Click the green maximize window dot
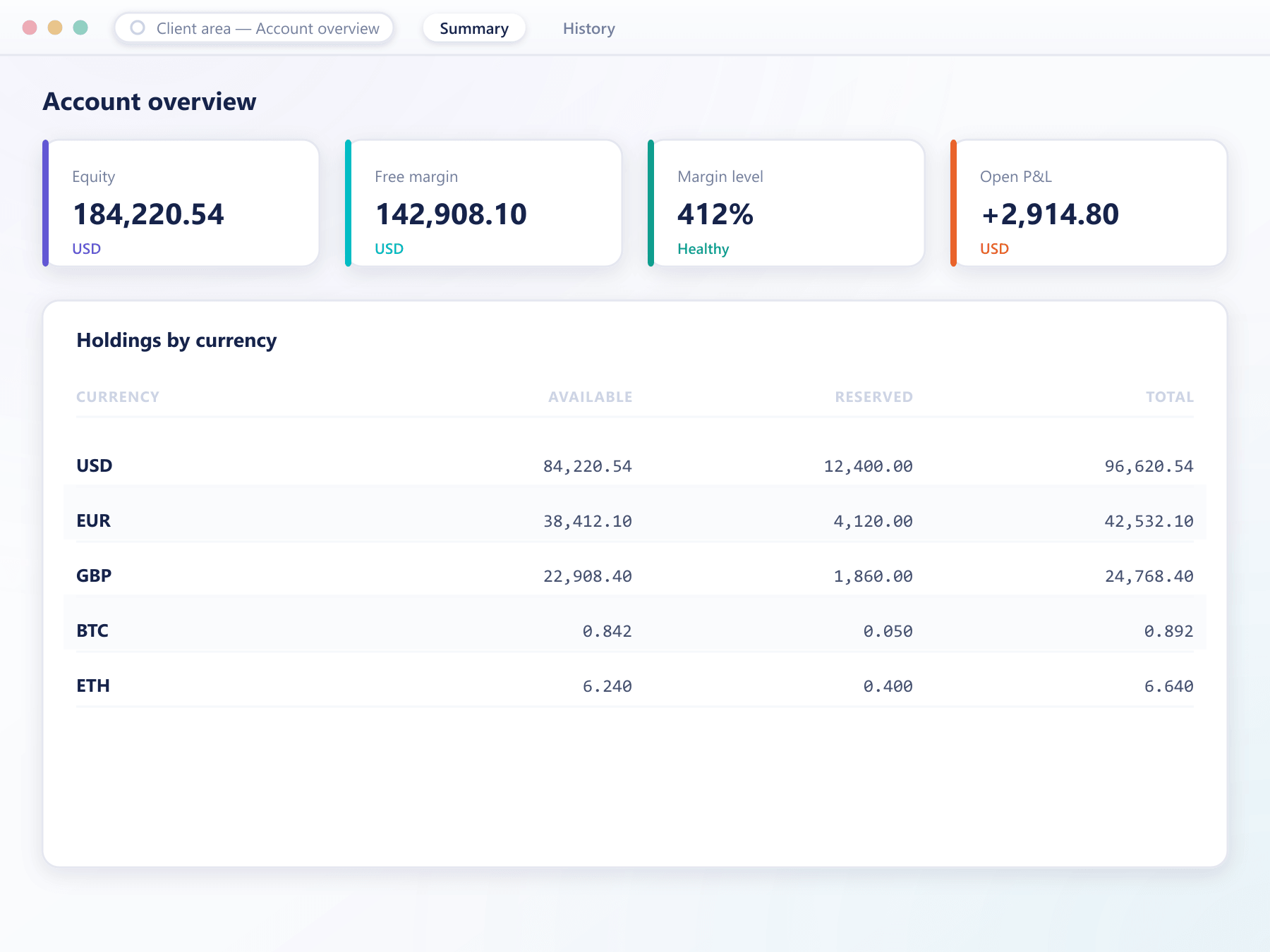The height and width of the screenshot is (952, 1270). click(x=80, y=28)
